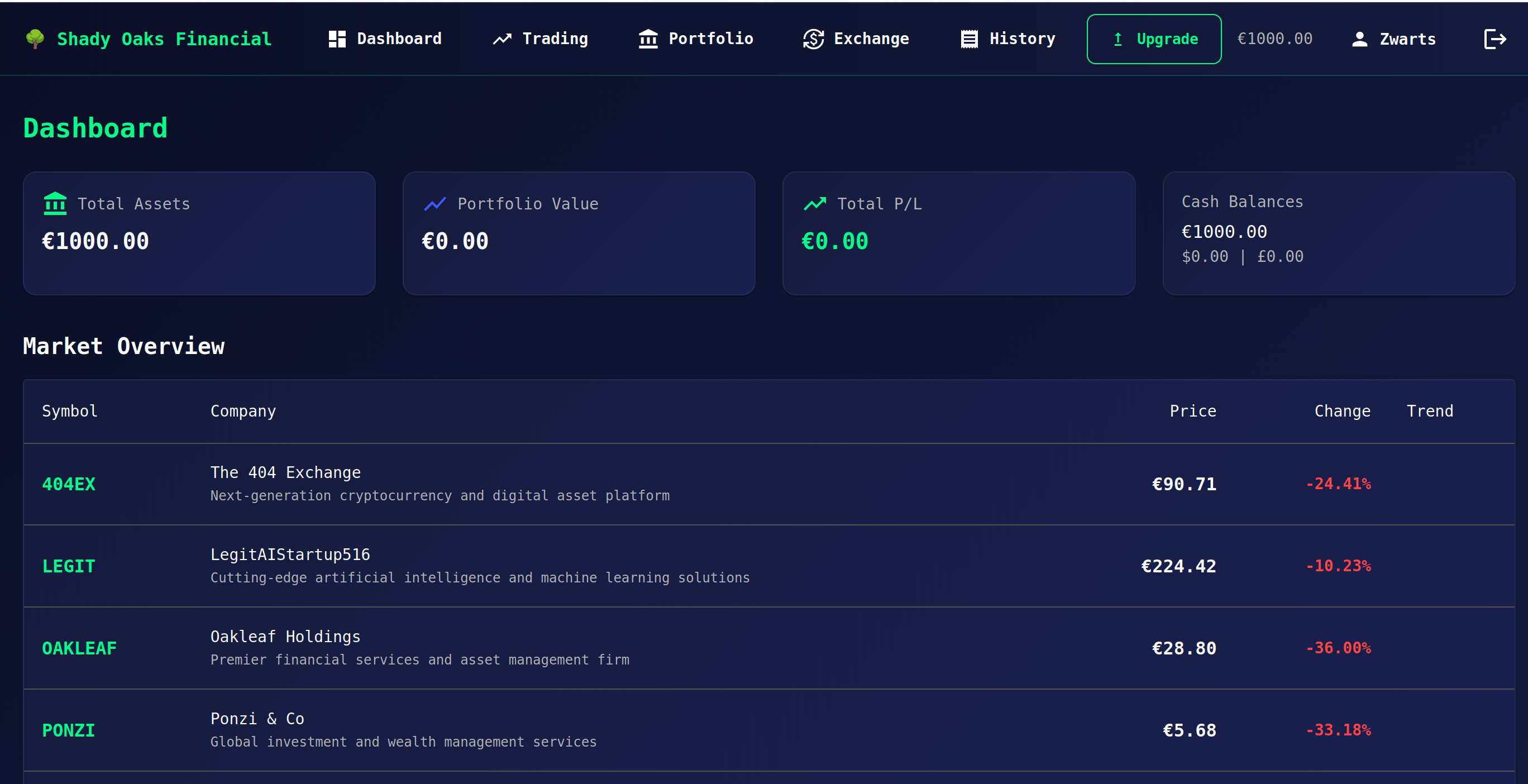
Task: Click the Portfolio Value chart line icon
Action: 435,203
